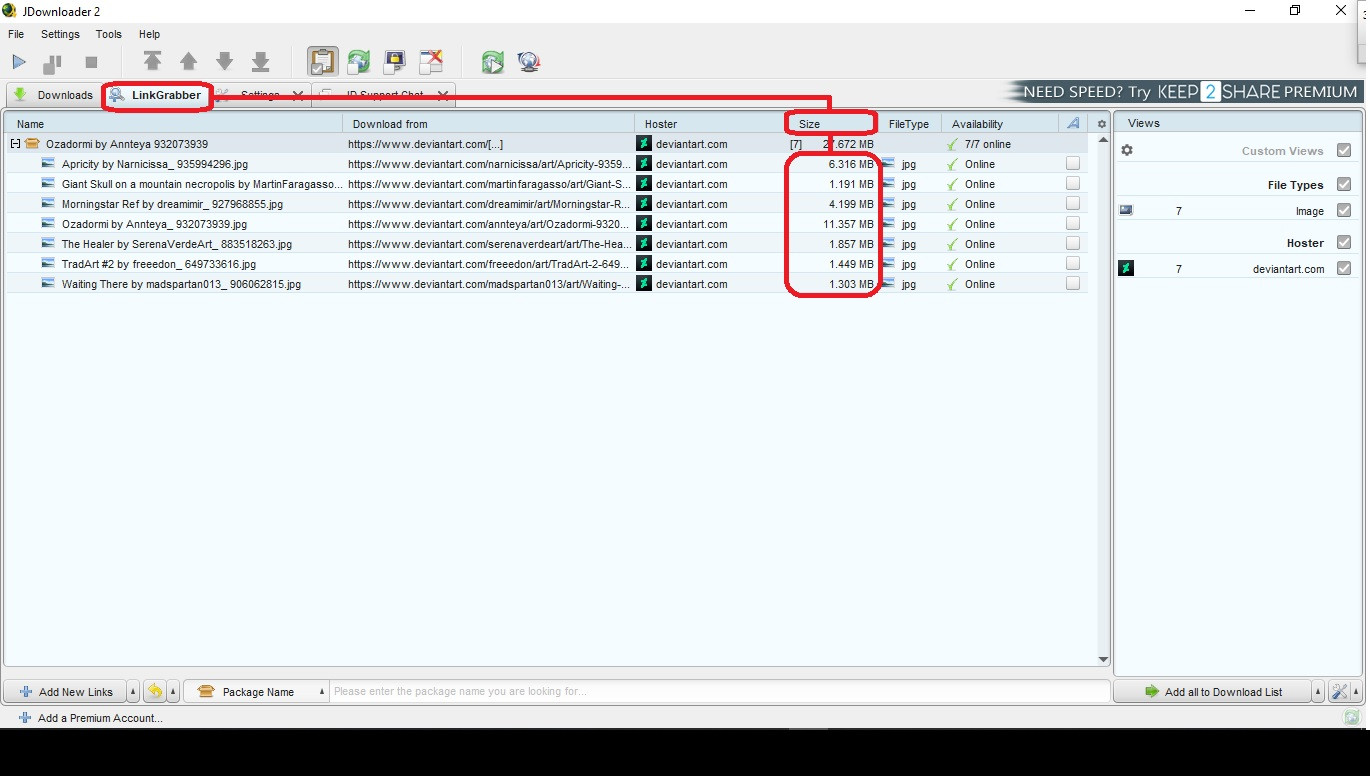Click the pause downloads toolbar icon
Viewport: 1370px width, 776px height.
[52, 63]
